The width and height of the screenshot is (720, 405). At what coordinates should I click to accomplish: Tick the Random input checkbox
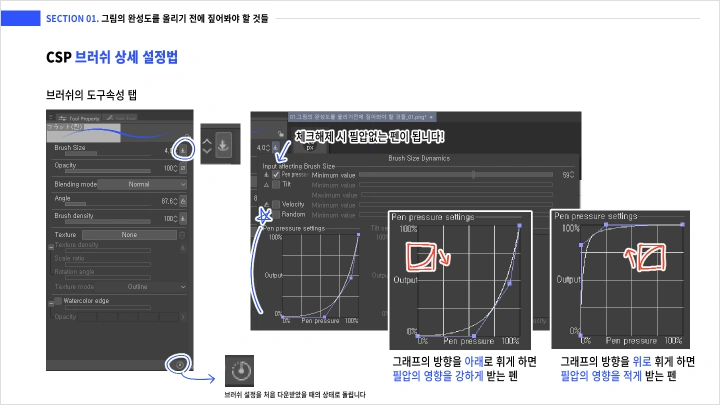(x=275, y=214)
